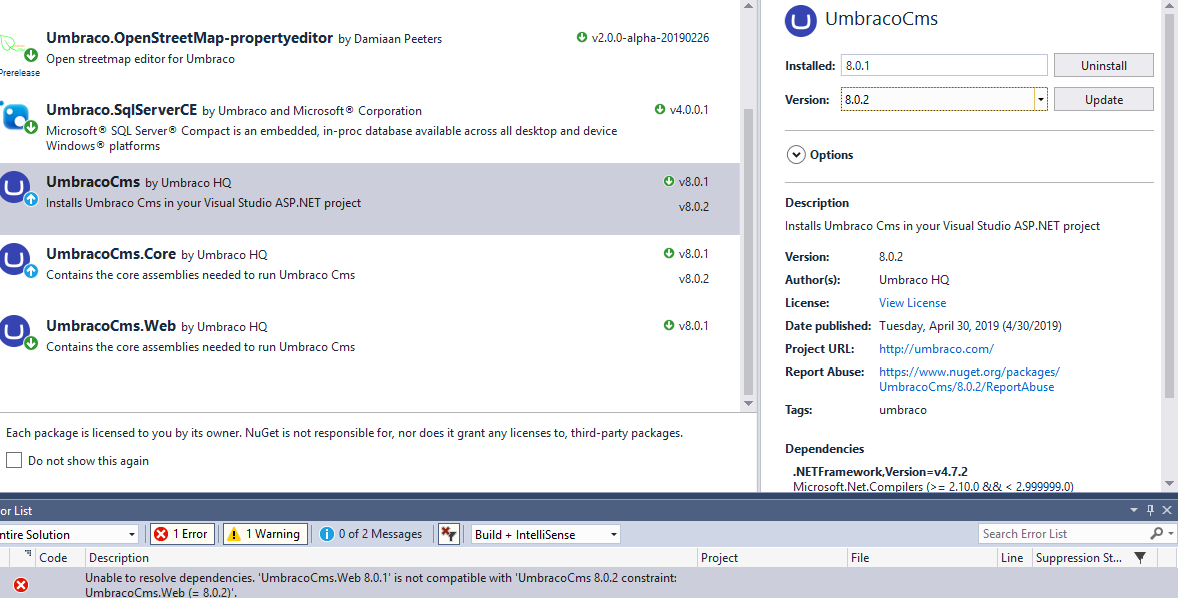Click the UmbracoCms.Web package logo
This screenshot has height=598, width=1178.
pos(15,332)
